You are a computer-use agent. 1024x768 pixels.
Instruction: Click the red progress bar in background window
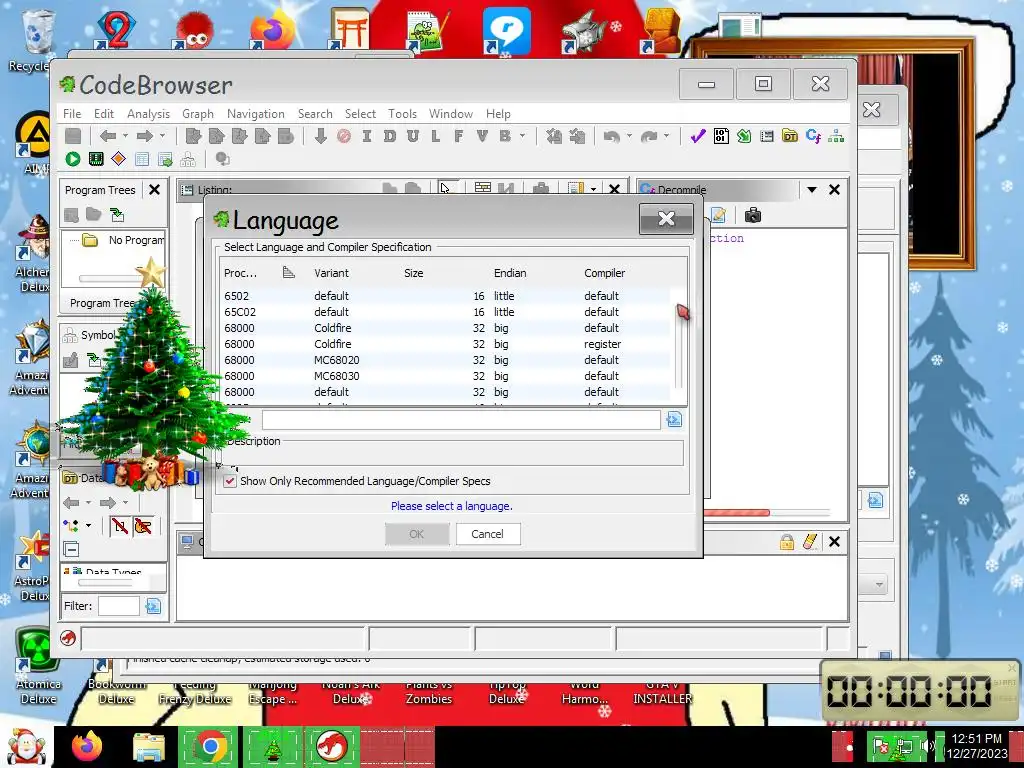tap(737, 513)
